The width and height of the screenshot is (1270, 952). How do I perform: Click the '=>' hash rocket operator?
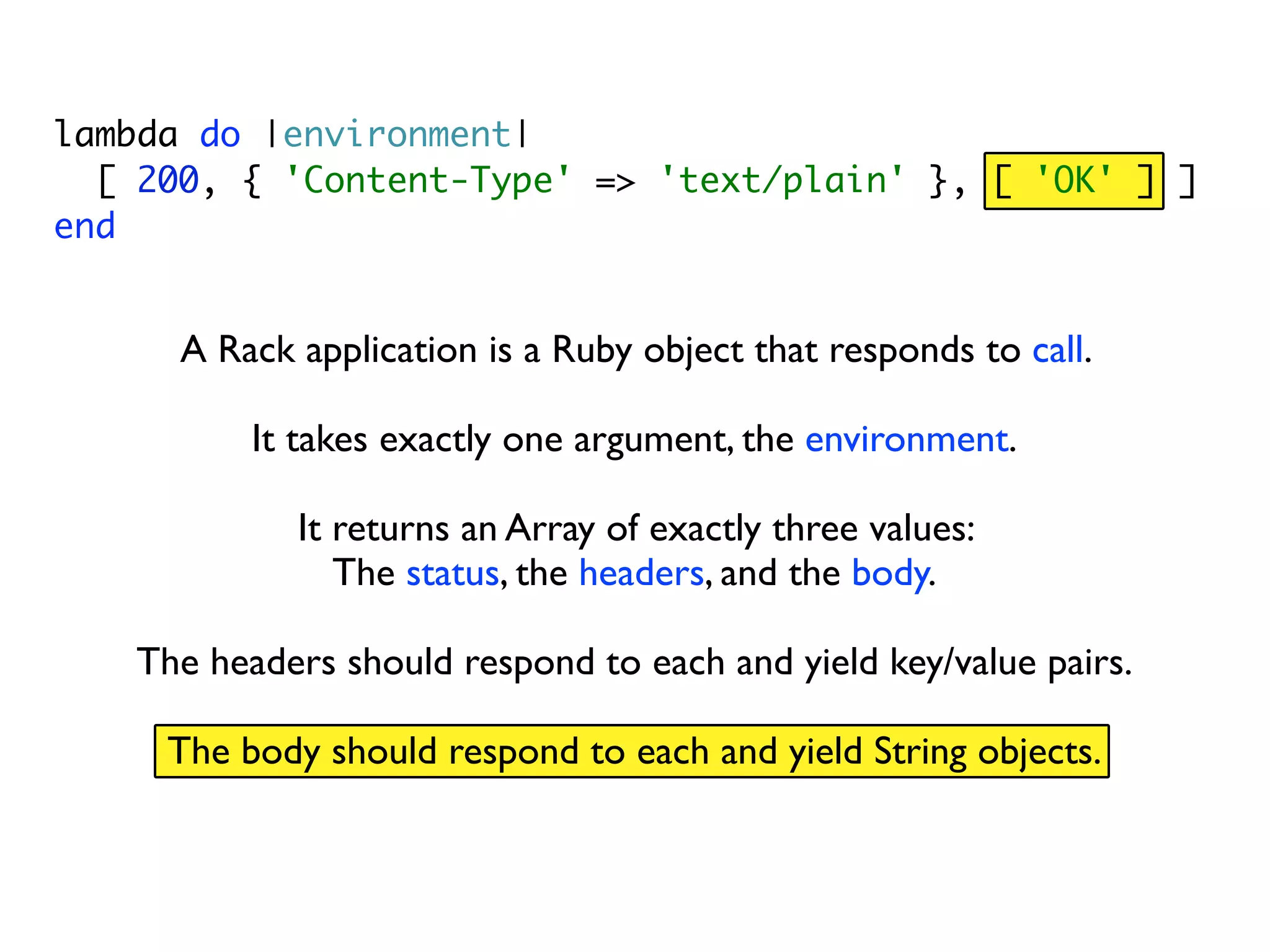tap(615, 182)
